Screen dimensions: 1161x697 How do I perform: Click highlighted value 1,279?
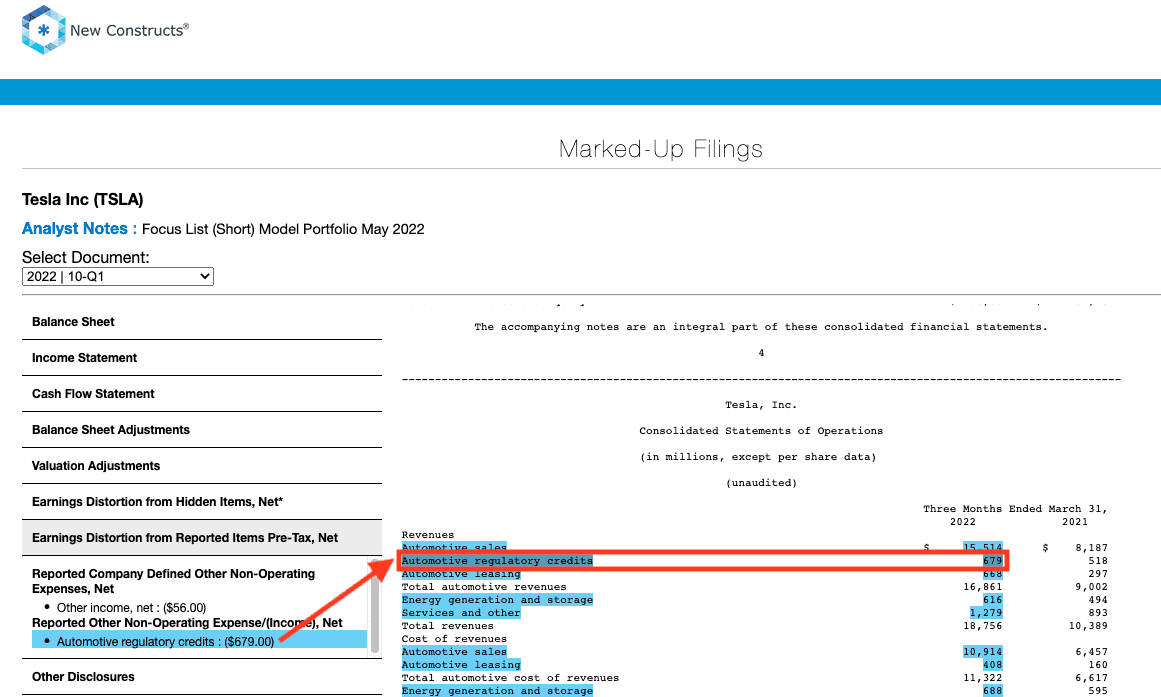point(986,613)
